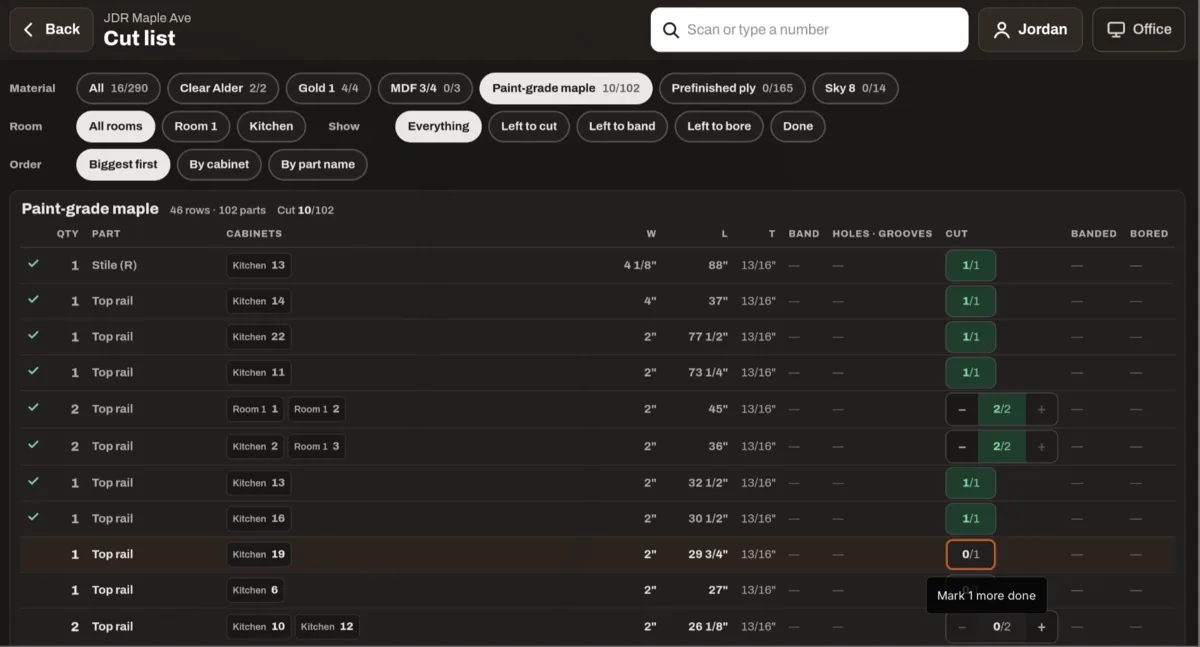Click the plus button on the 36" top rail row
1200x647 pixels.
click(x=1041, y=446)
